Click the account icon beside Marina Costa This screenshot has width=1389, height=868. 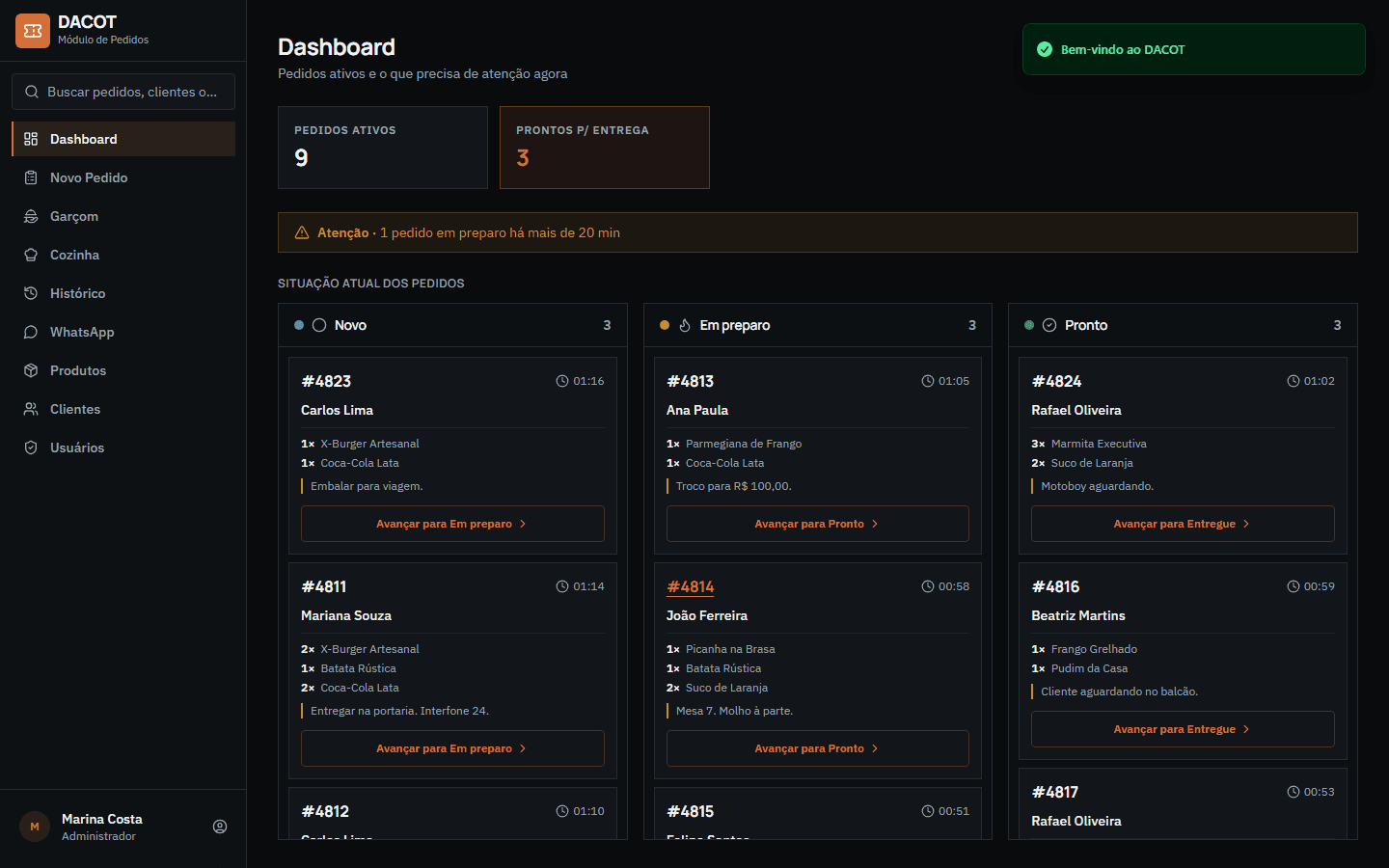coord(220,827)
